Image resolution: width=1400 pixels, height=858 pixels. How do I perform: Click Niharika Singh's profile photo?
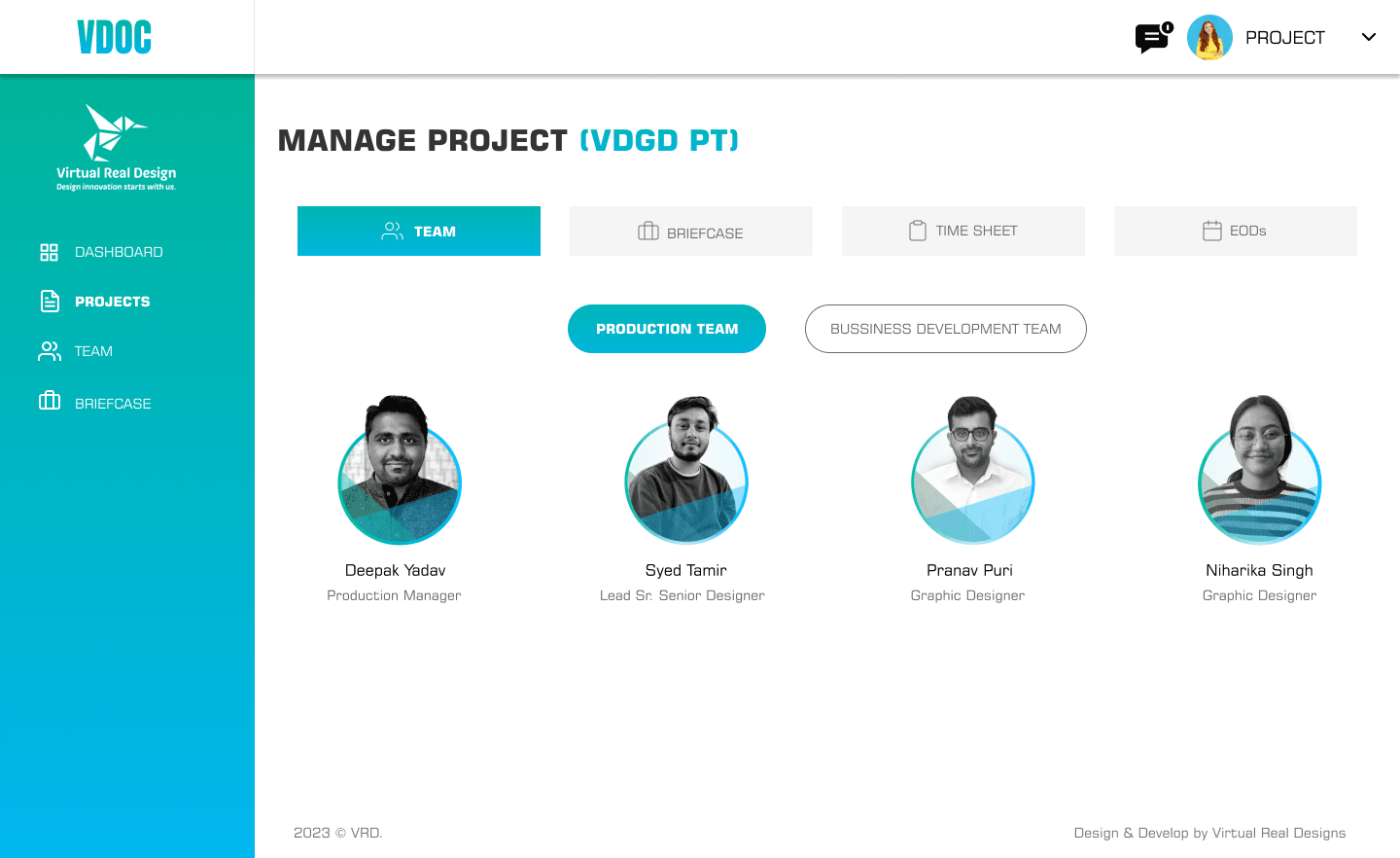point(1259,470)
